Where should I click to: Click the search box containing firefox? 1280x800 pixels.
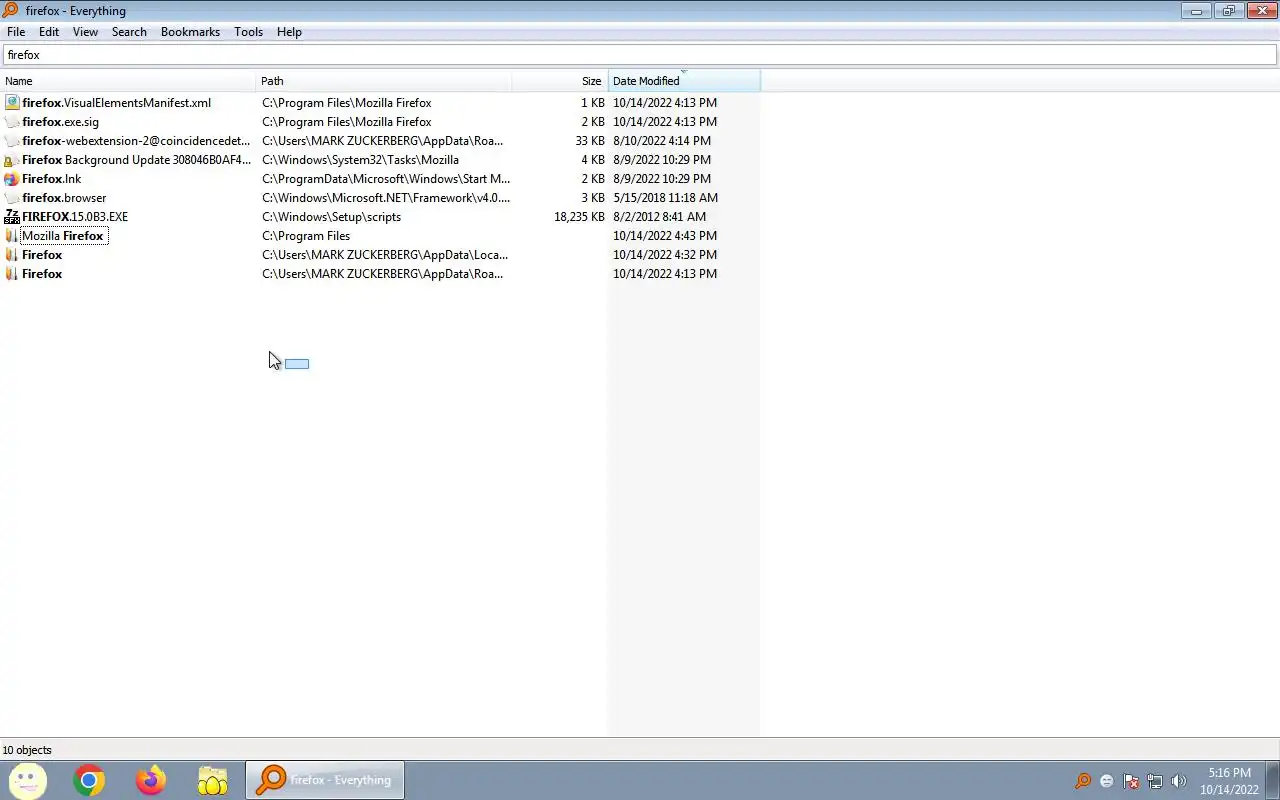[x=640, y=55]
